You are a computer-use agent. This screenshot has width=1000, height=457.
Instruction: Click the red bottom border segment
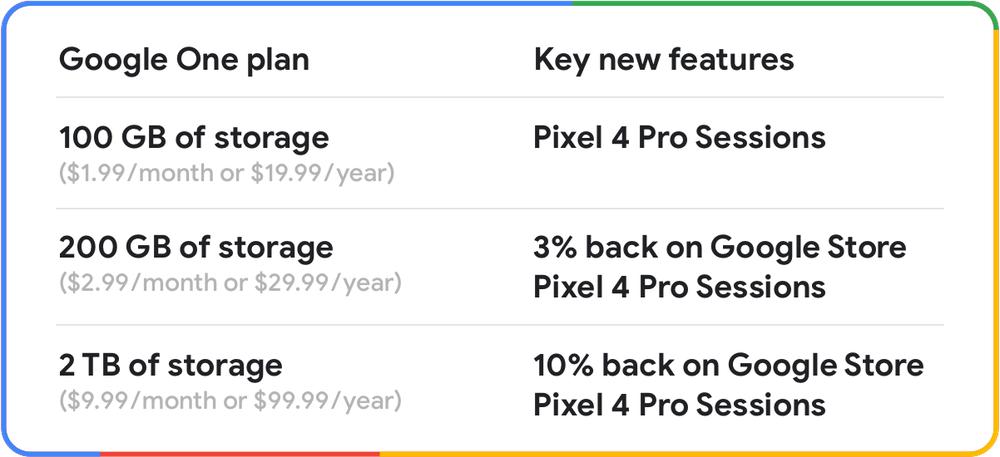(240, 454)
